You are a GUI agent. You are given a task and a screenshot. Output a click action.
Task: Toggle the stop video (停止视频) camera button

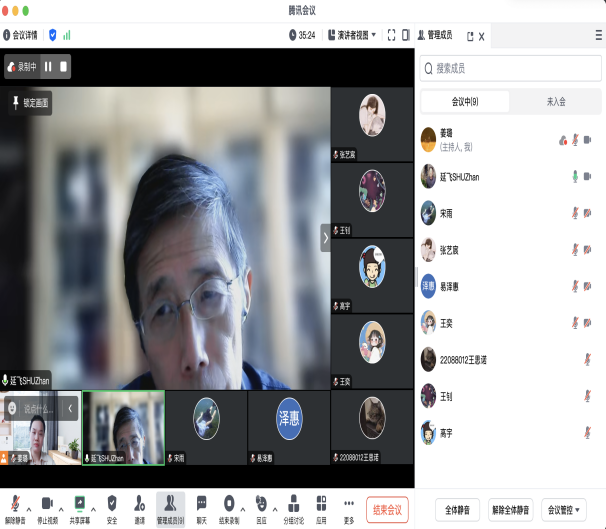click(46, 503)
